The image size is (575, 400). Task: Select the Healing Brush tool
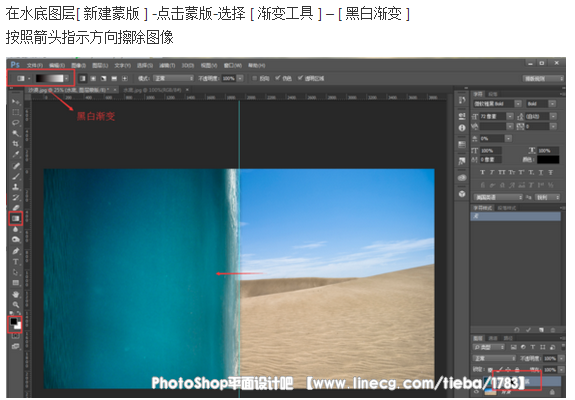15,166
